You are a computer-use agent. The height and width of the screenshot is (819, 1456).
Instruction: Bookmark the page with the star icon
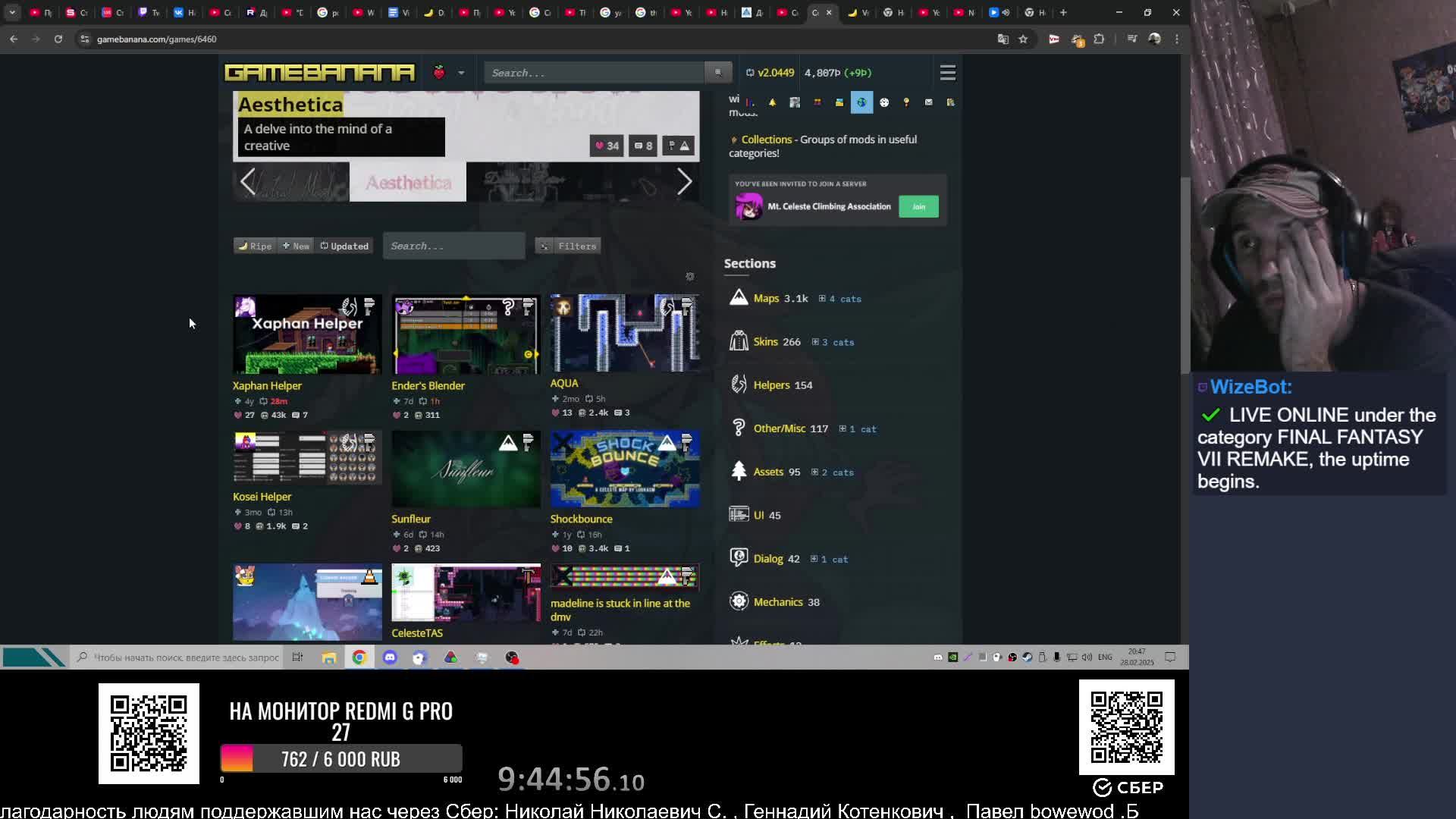click(1023, 39)
